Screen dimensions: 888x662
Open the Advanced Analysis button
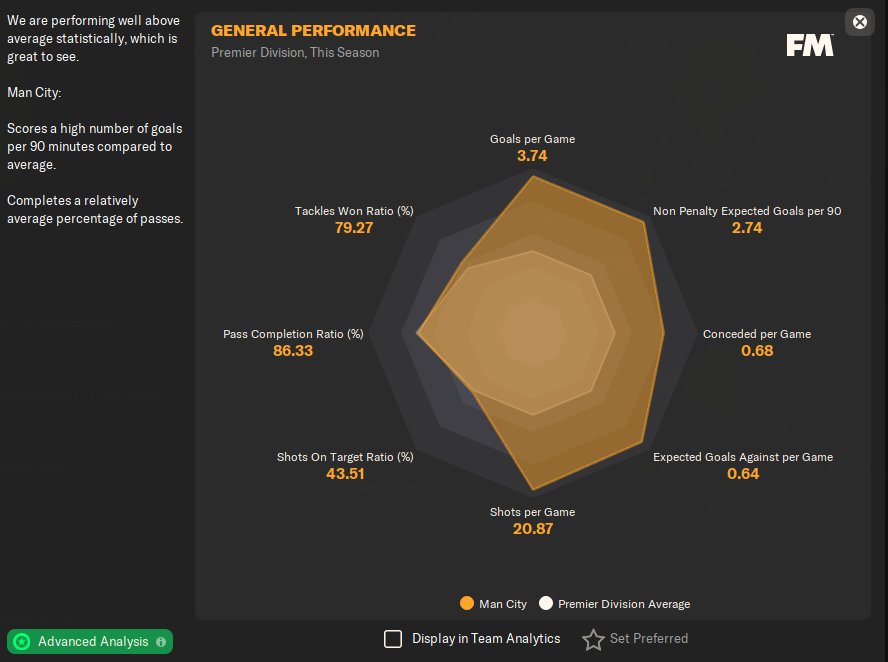tap(92, 642)
